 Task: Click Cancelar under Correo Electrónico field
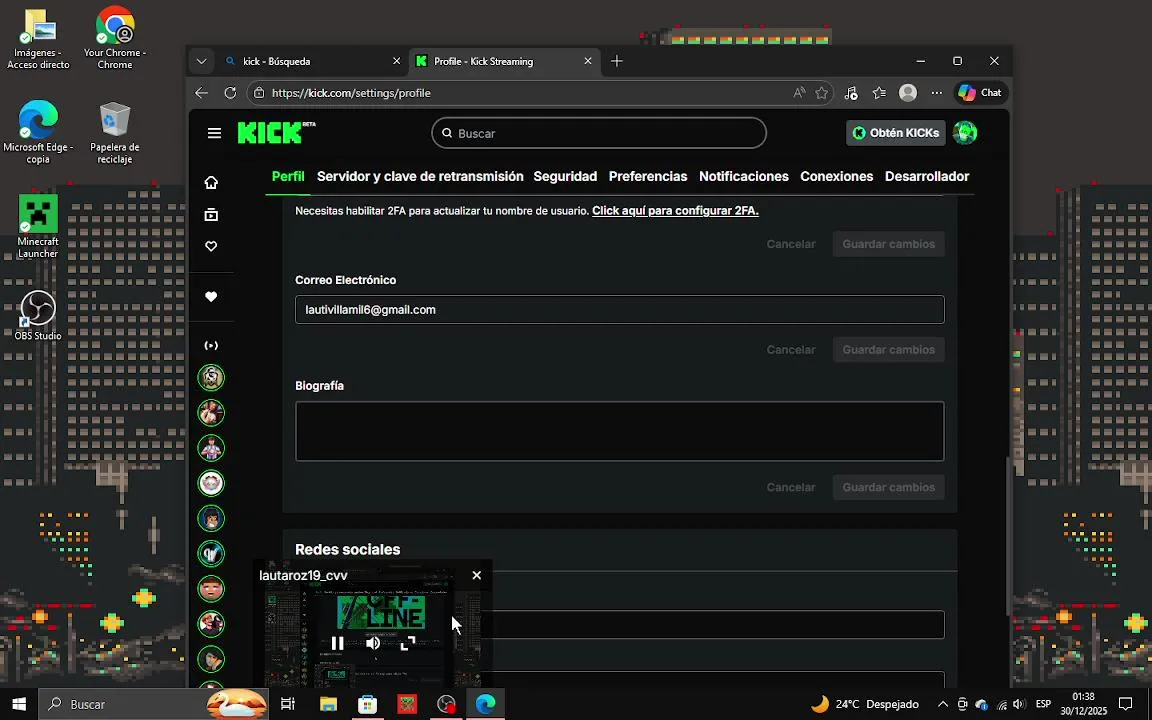coord(791,350)
